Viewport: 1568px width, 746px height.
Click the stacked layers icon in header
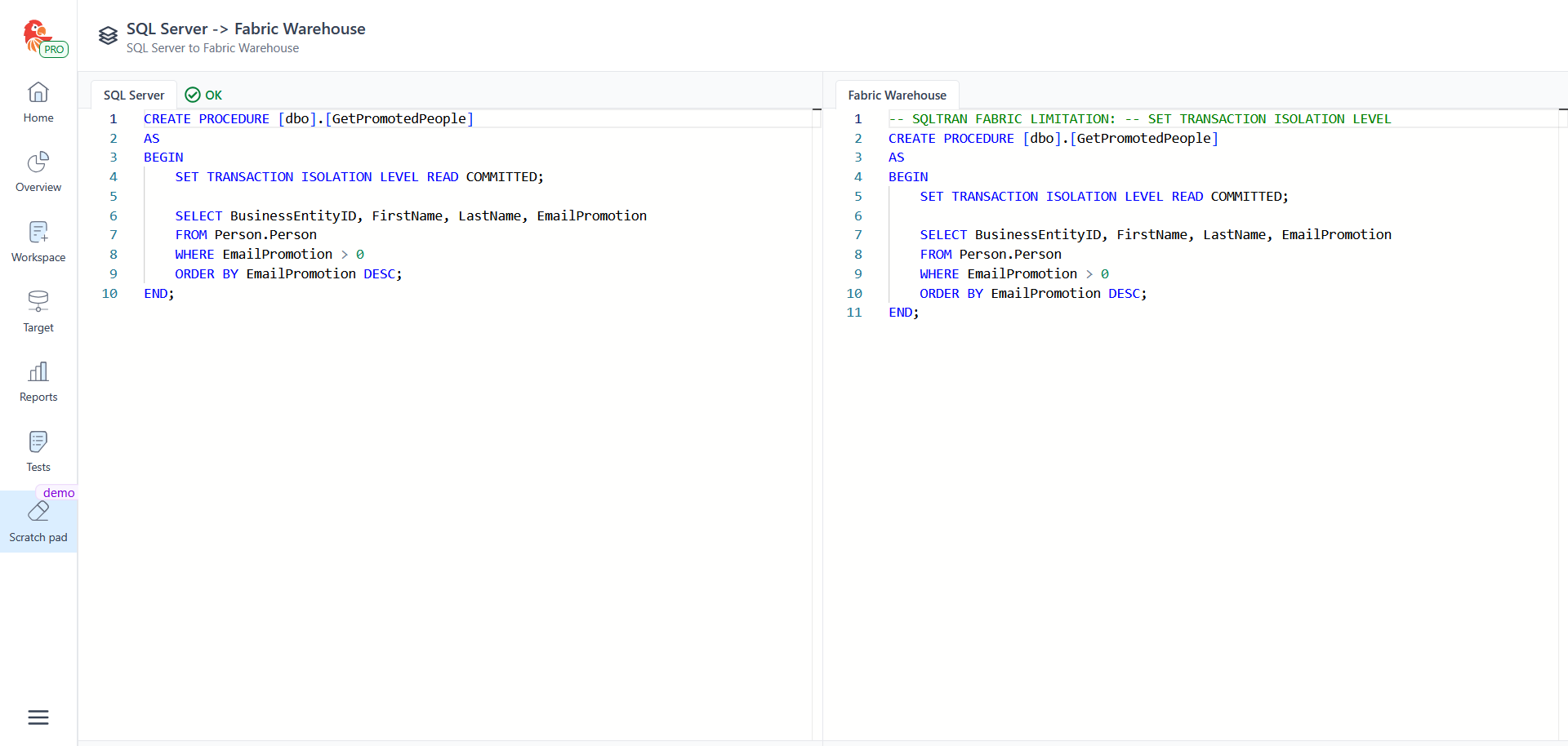click(x=108, y=36)
